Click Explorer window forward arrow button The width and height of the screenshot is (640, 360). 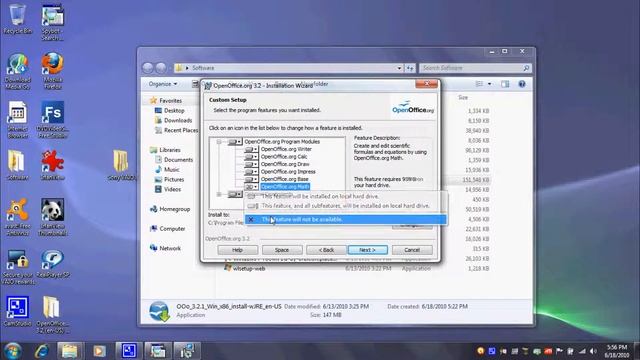tap(161, 68)
